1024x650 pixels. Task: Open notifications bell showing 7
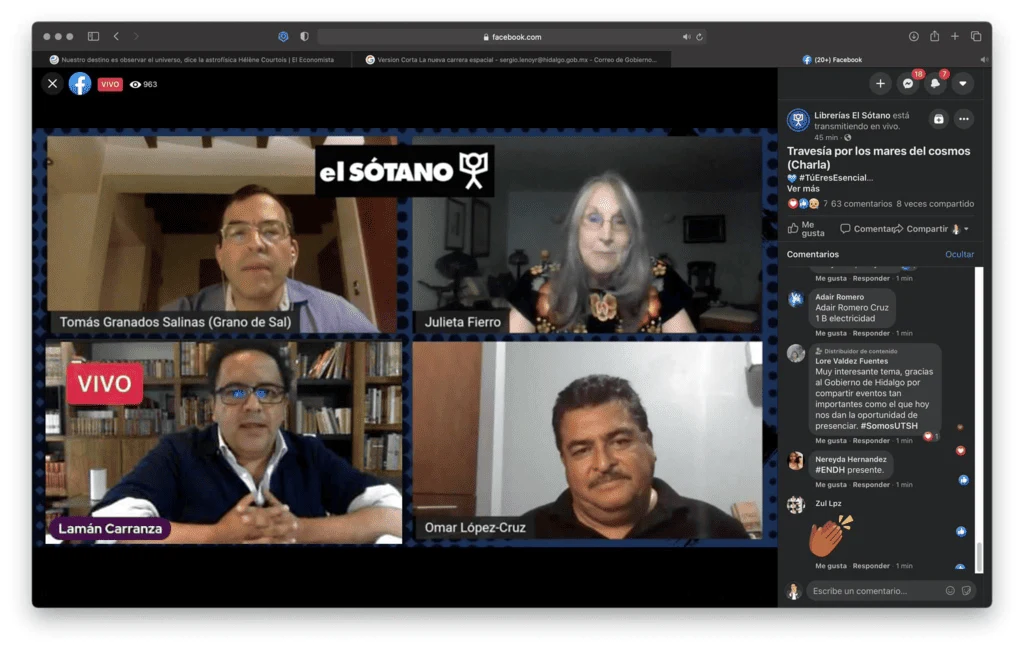(935, 84)
